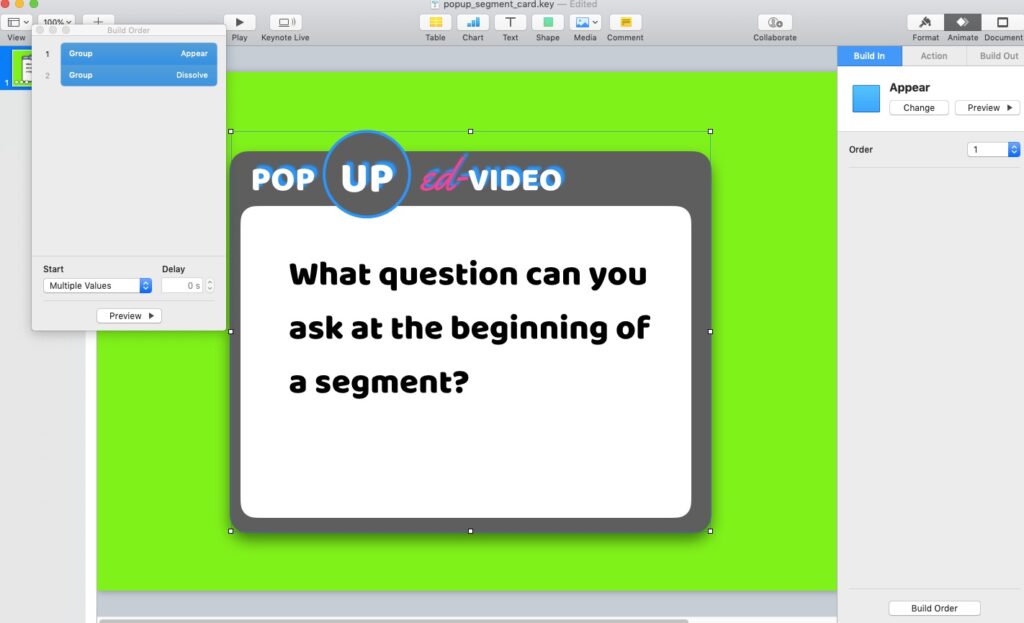1024x623 pixels.
Task: Open the Chart insert menu
Action: [x=473, y=22]
